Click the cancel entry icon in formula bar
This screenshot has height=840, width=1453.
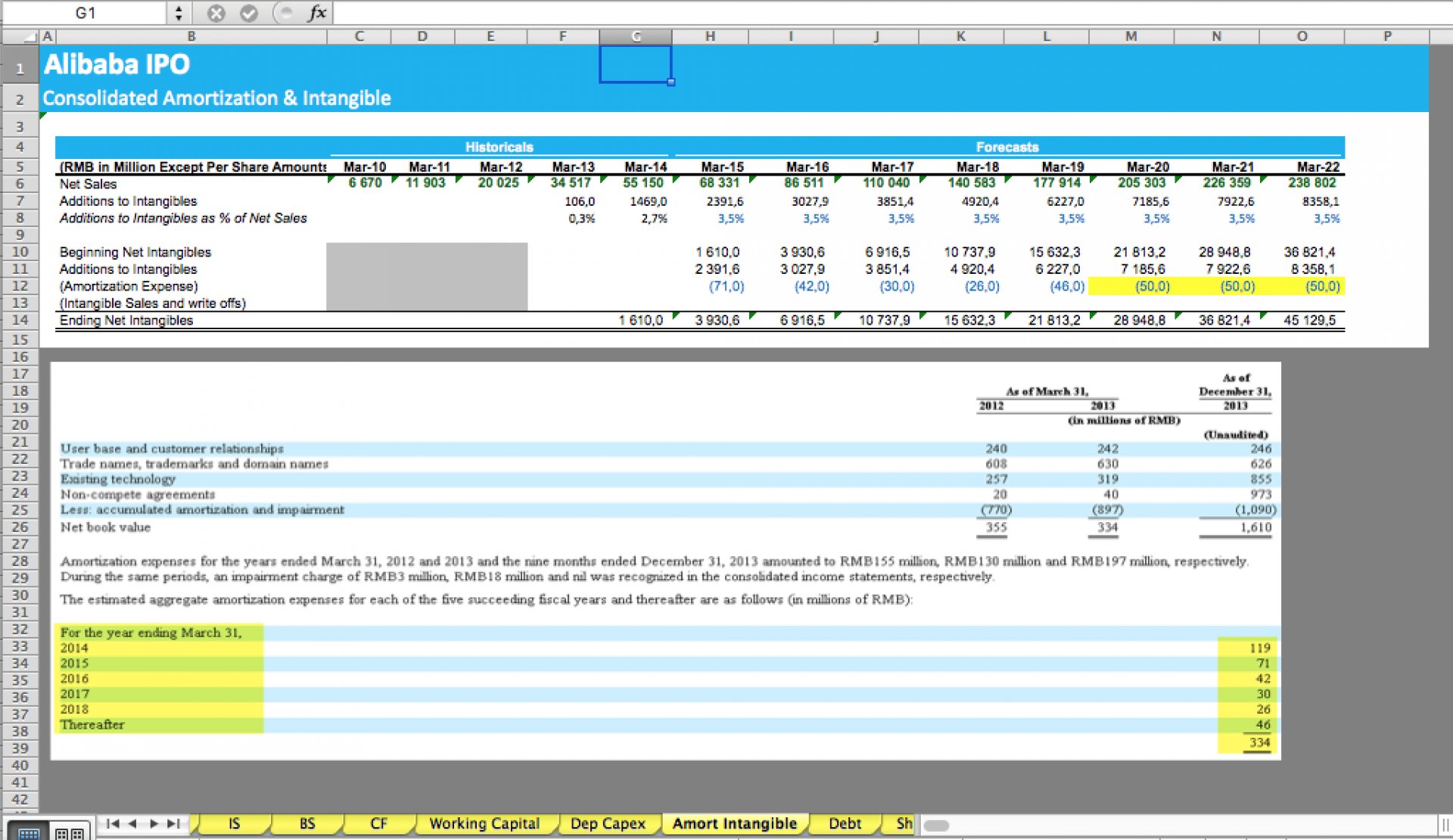[216, 13]
